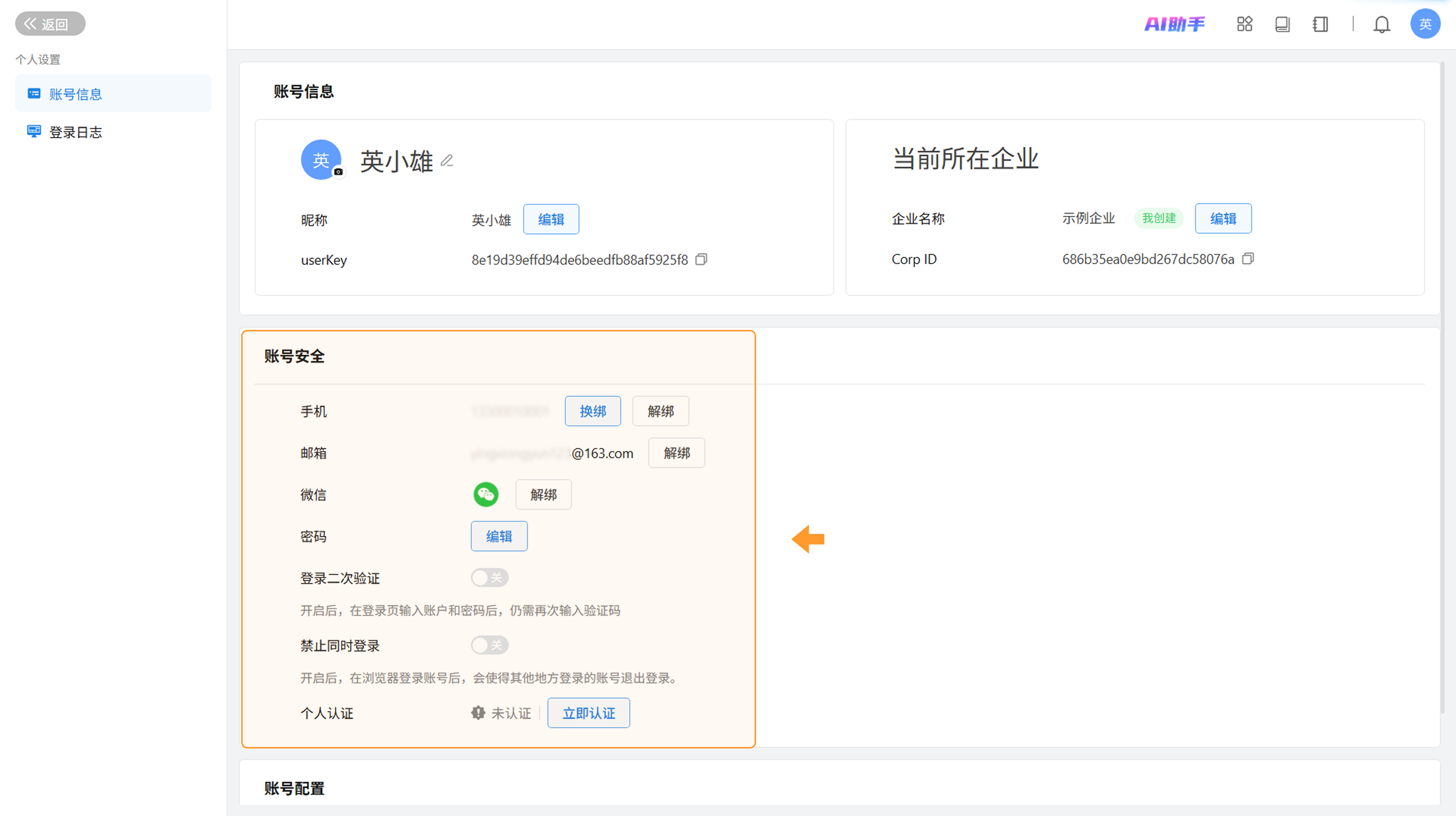The image size is (1456, 816).
Task: Open the AI助手 assistant
Action: [1174, 24]
